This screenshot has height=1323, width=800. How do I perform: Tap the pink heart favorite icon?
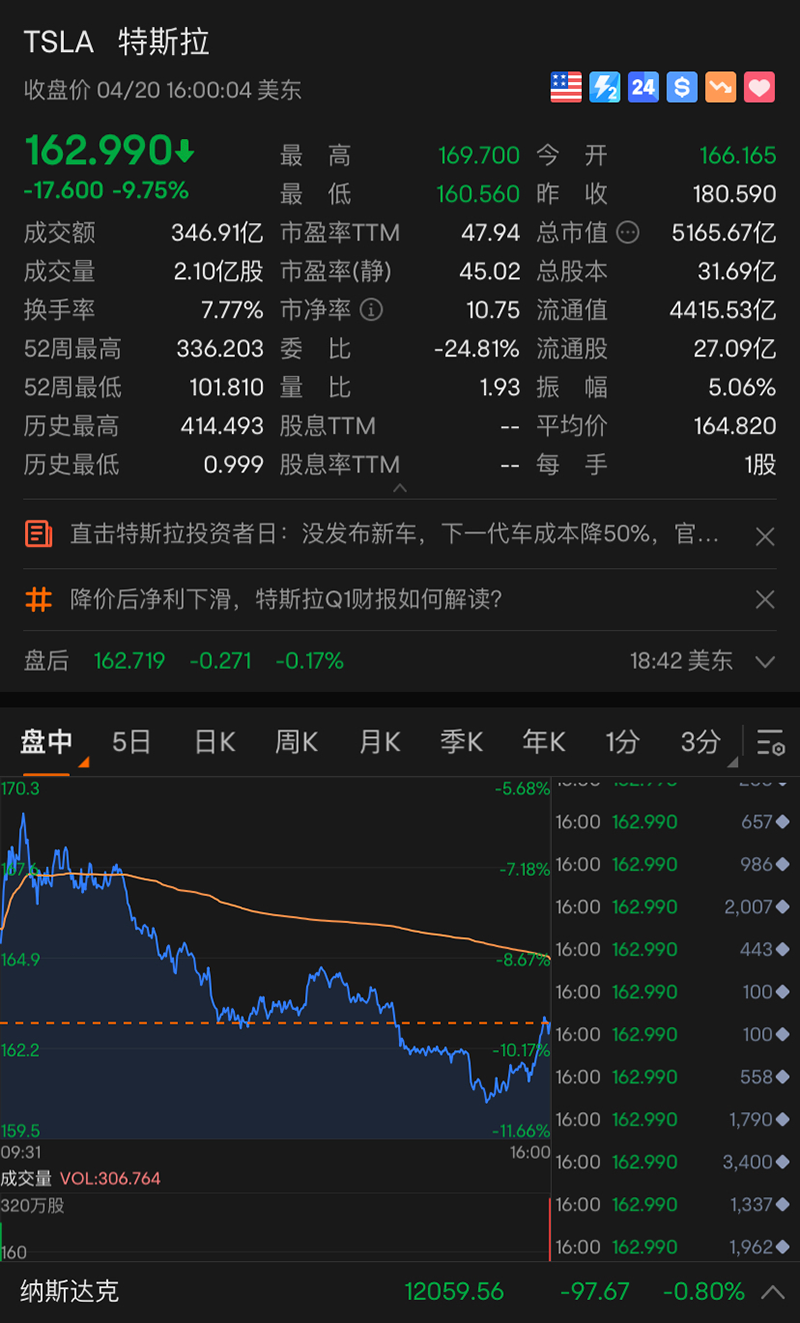tap(760, 87)
